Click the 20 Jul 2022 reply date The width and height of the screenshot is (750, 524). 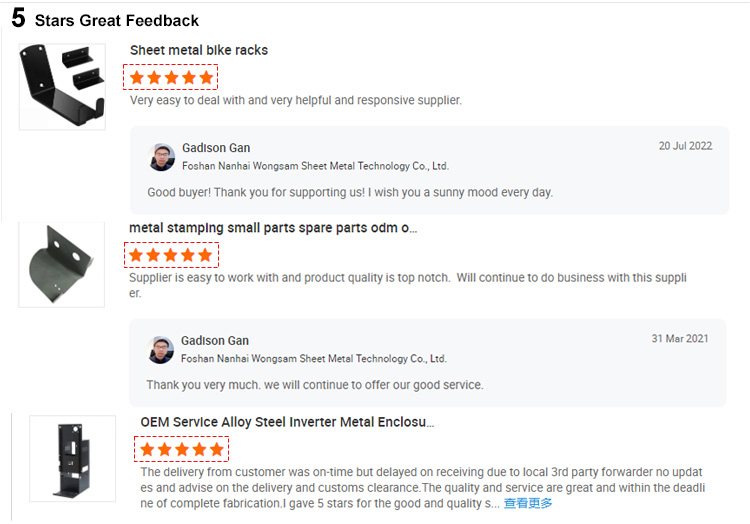point(685,146)
